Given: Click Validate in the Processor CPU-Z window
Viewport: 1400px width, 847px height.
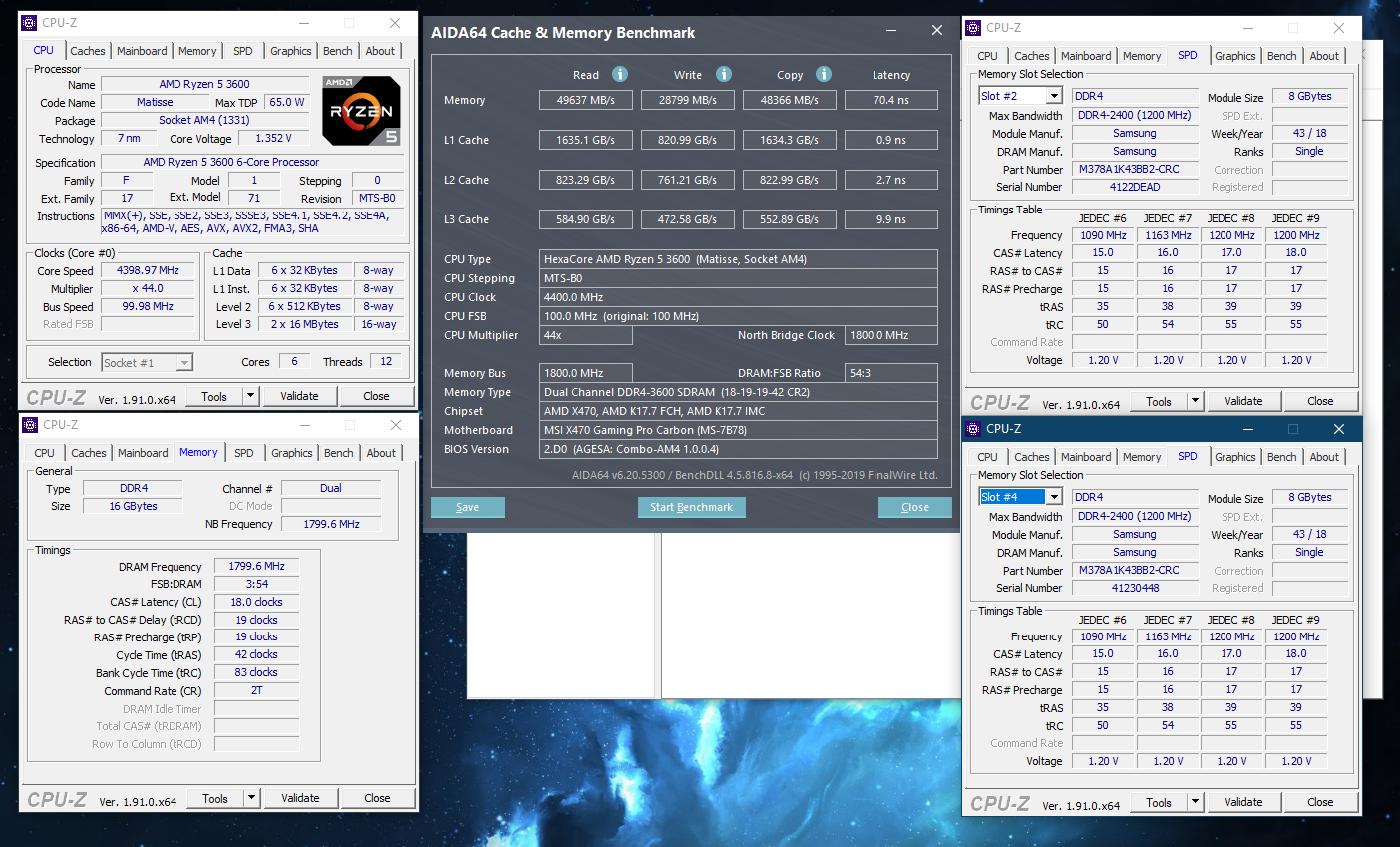Looking at the screenshot, I should [x=299, y=396].
